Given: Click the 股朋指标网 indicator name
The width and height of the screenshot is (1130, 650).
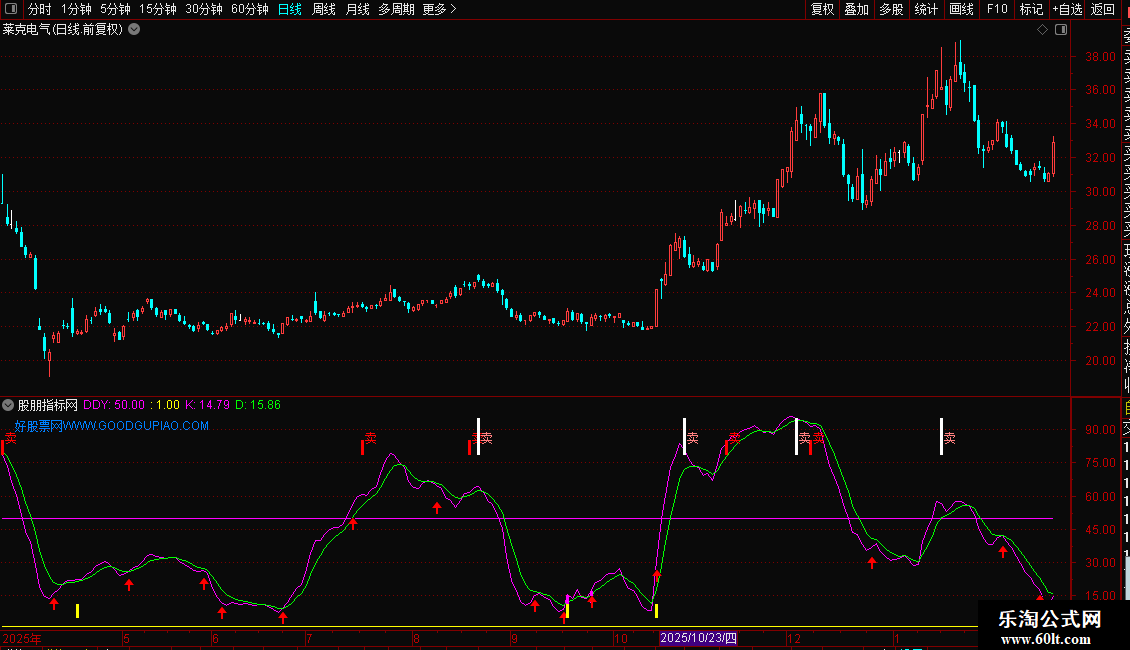Looking at the screenshot, I should click(48, 405).
